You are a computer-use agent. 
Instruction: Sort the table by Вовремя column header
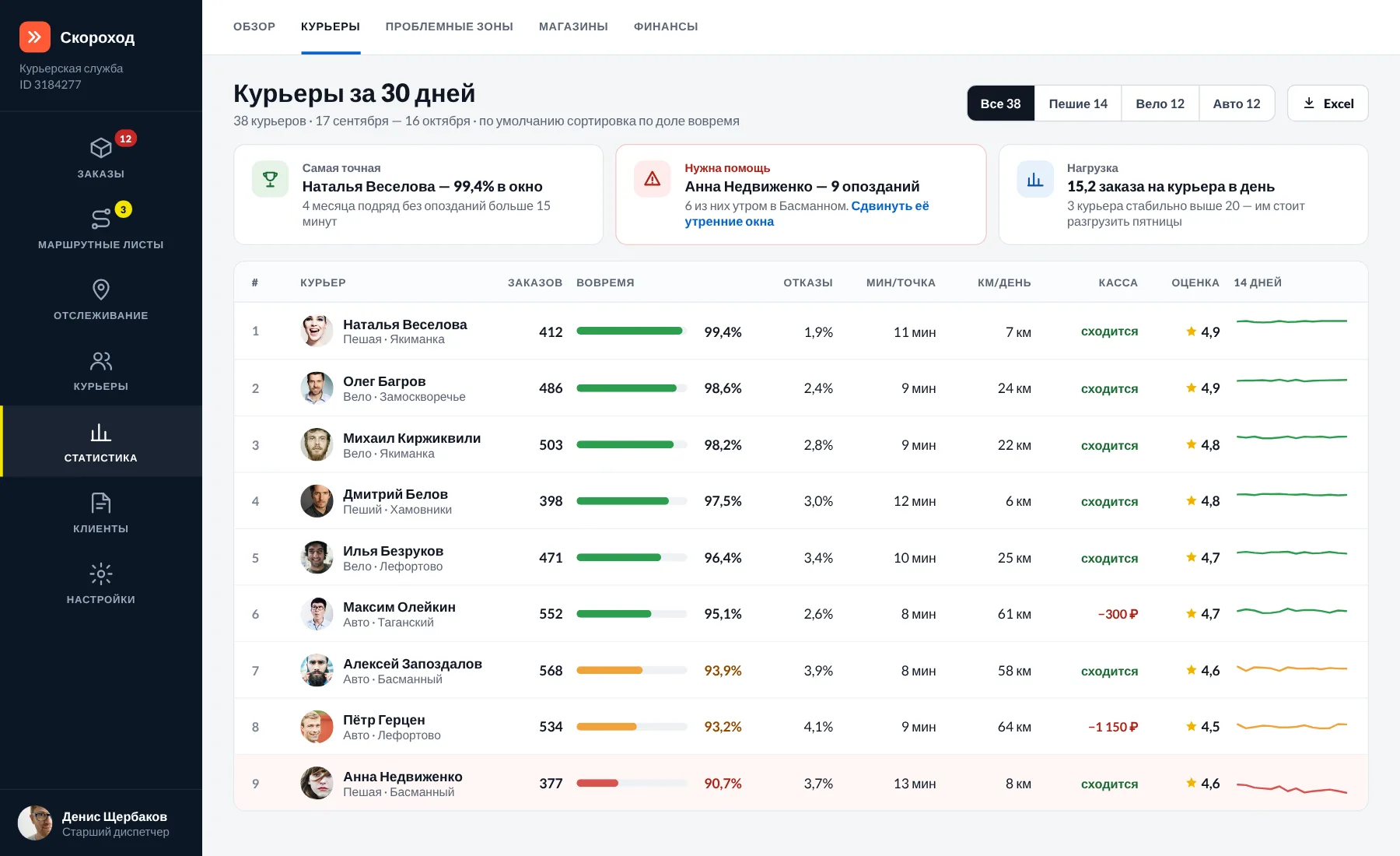[605, 282]
